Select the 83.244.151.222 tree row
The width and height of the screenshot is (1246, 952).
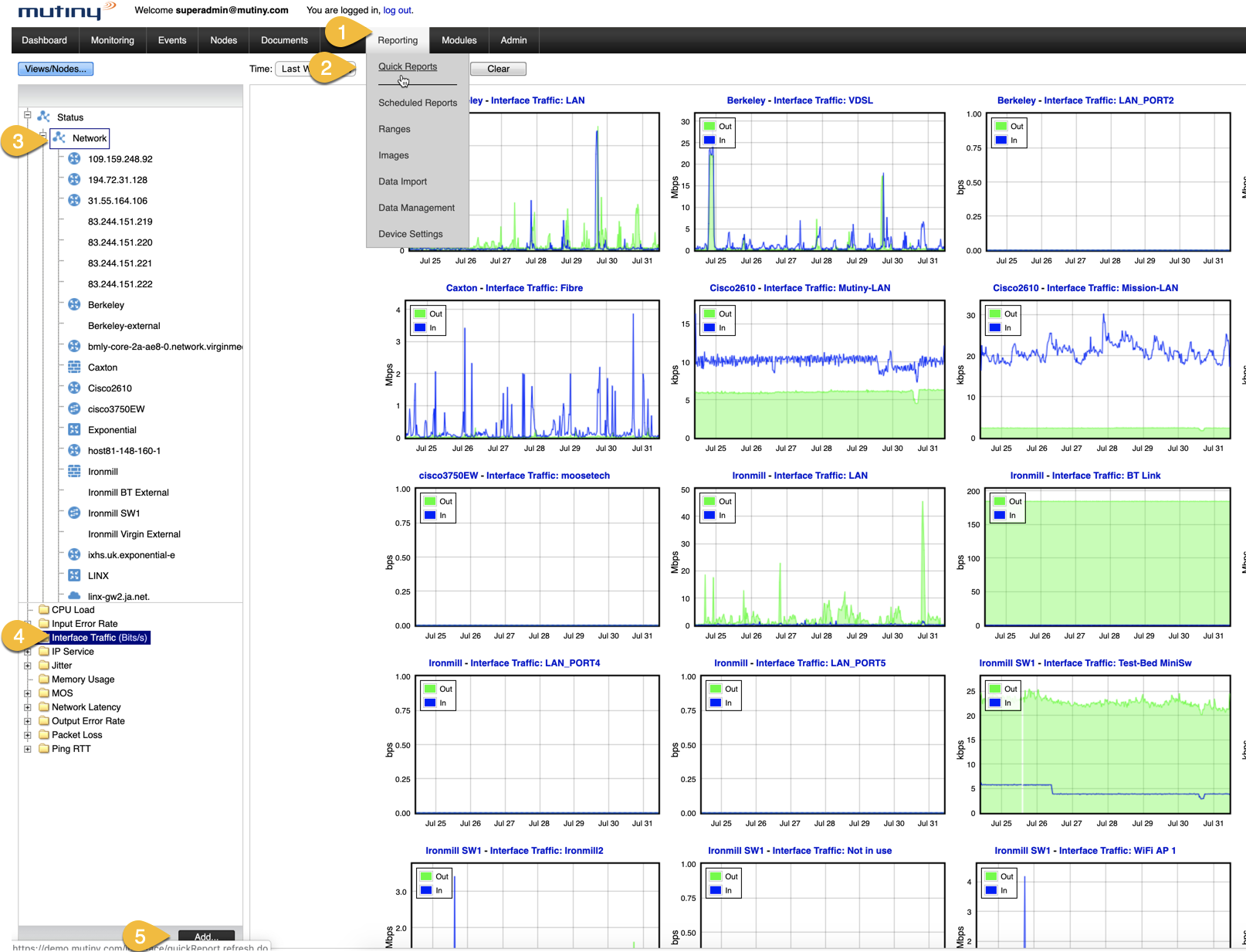click(120, 284)
